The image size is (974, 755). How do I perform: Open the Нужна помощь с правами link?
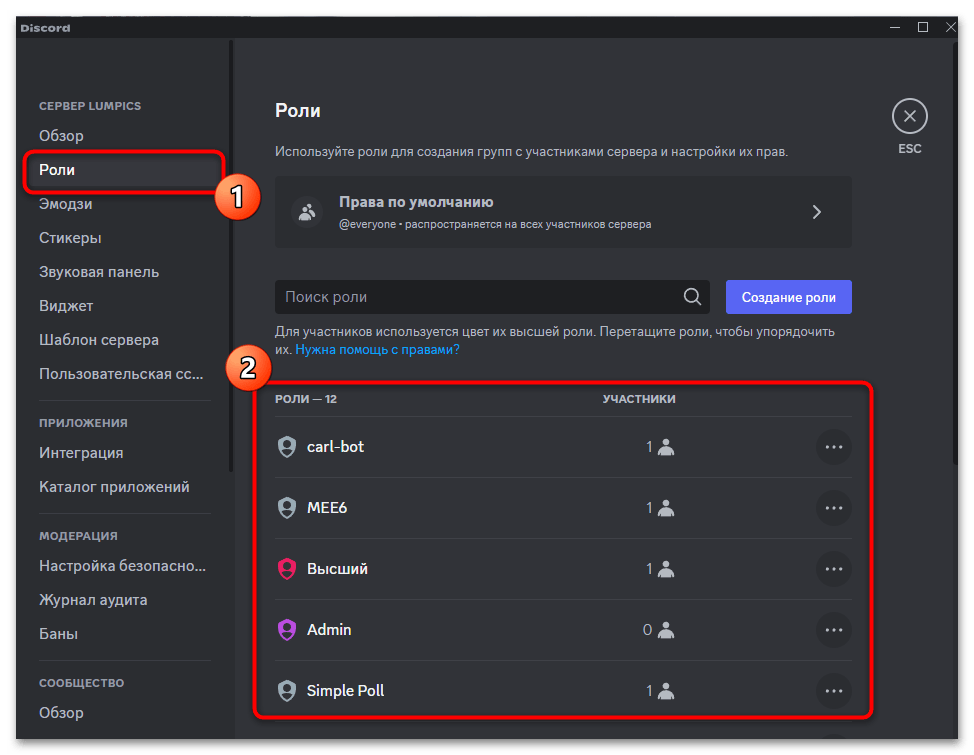(377, 350)
